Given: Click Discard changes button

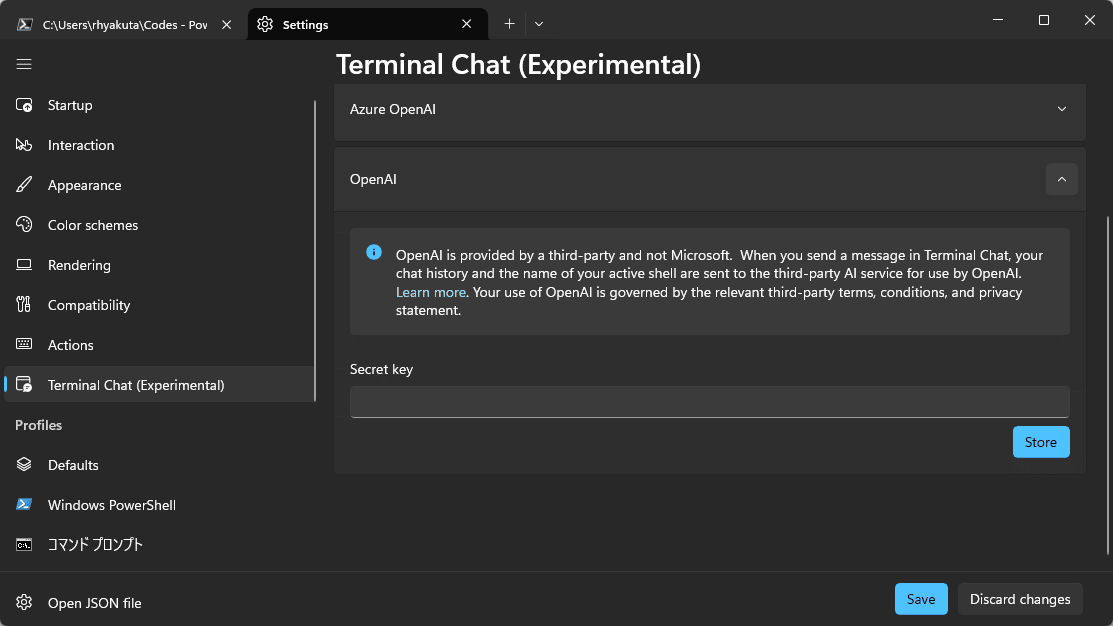Looking at the screenshot, I should tap(1020, 599).
